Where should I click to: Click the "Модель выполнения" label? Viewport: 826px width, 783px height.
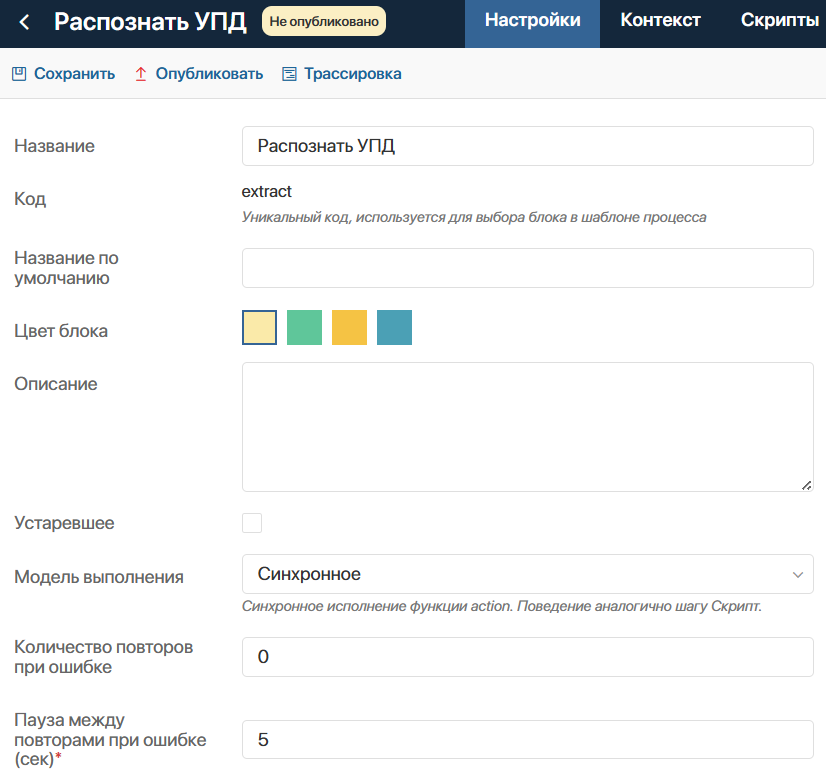[99, 577]
